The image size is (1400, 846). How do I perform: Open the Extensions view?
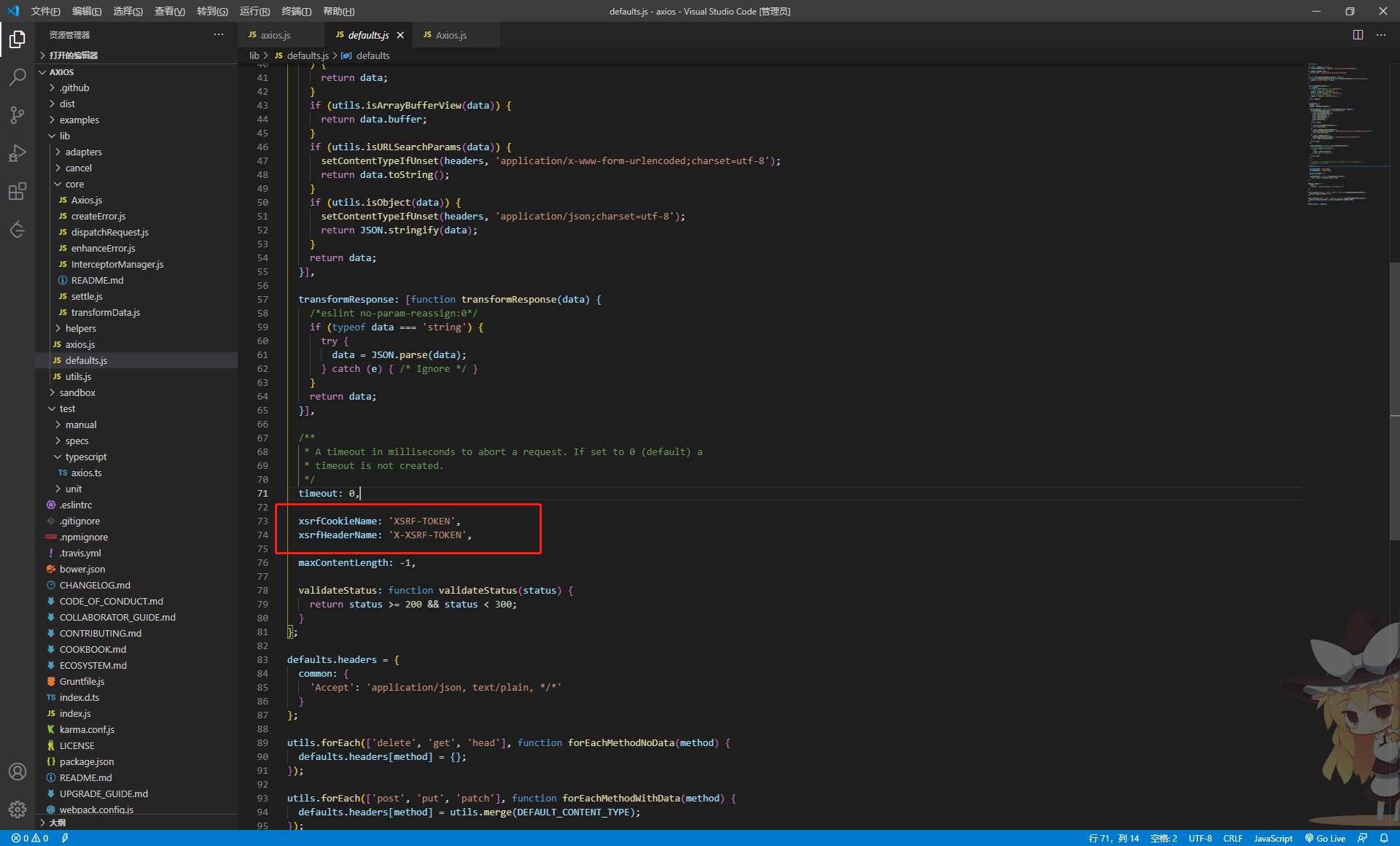coord(17,191)
